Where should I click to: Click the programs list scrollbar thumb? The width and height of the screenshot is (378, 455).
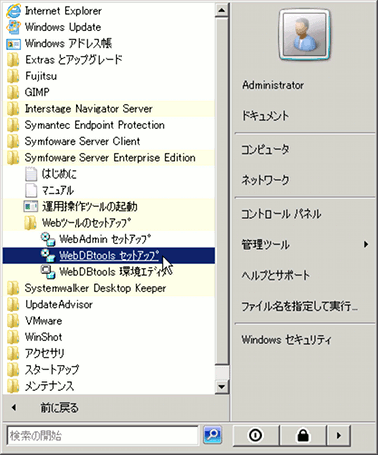click(x=222, y=190)
